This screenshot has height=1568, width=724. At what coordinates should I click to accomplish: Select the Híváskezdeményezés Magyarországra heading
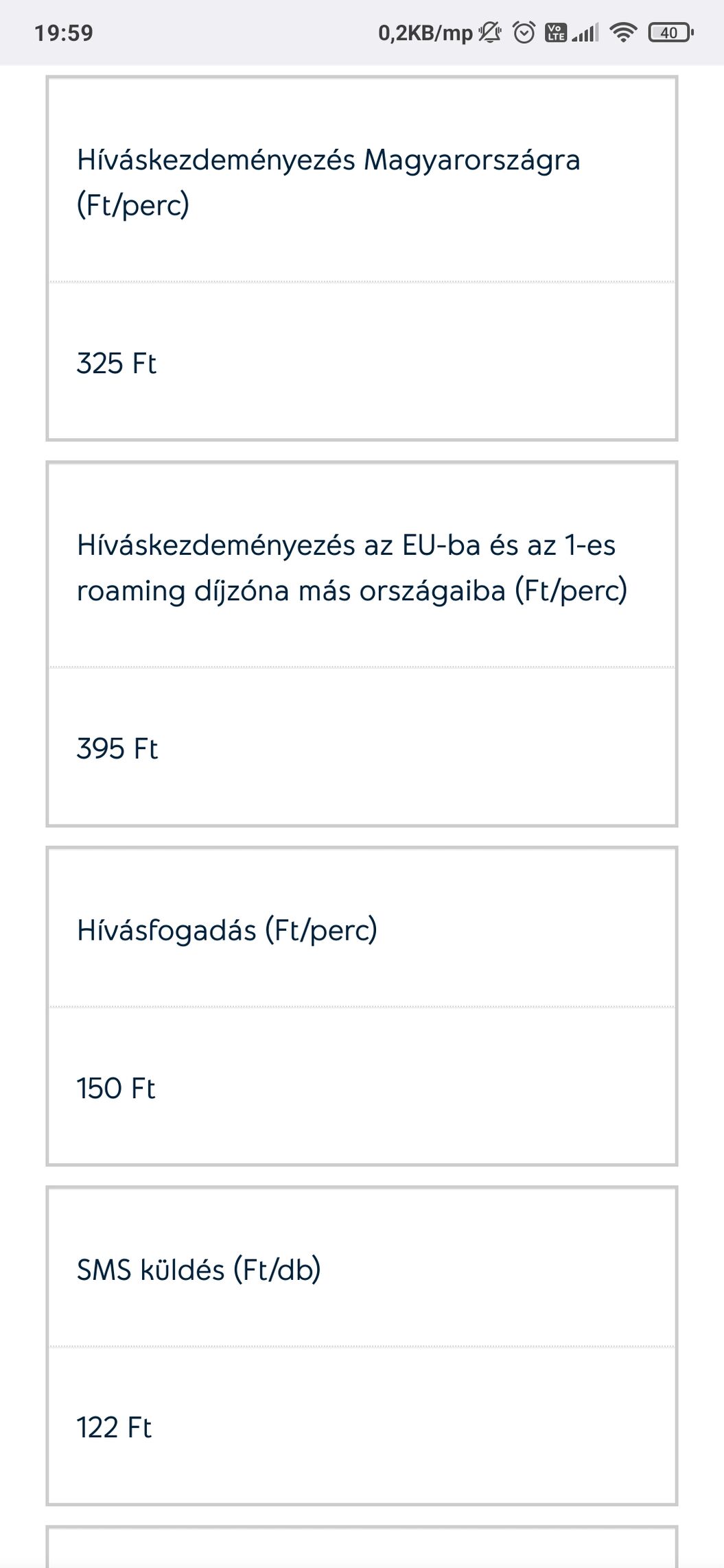[329, 182]
